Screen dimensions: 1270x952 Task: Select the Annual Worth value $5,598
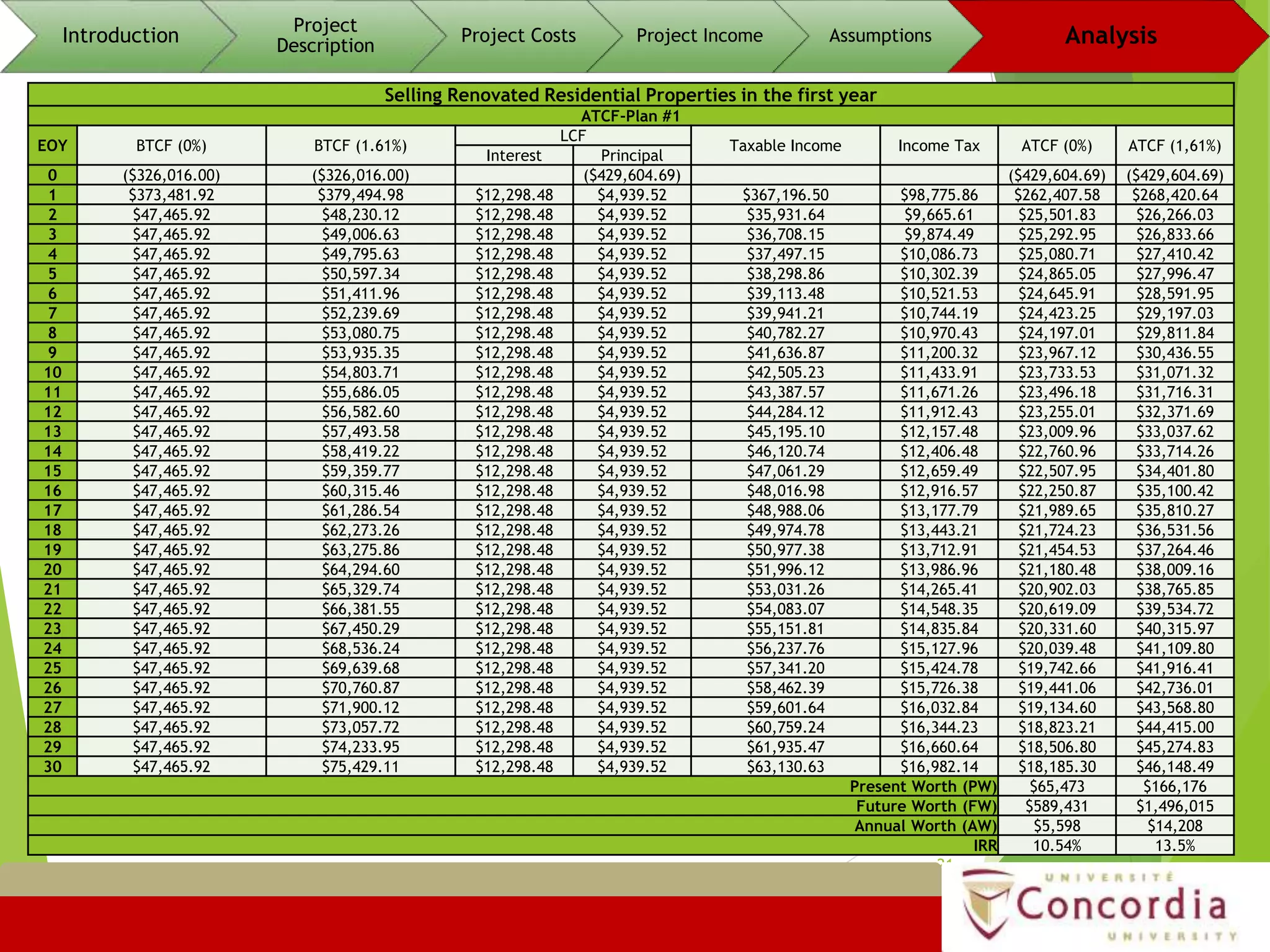[x=1057, y=826]
